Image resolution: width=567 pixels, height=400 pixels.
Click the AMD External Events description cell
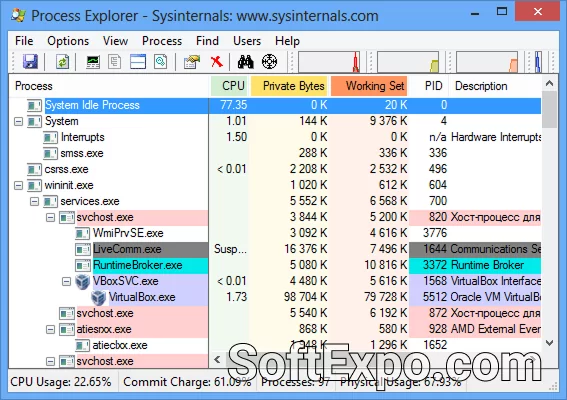pyautogui.click(x=496, y=329)
